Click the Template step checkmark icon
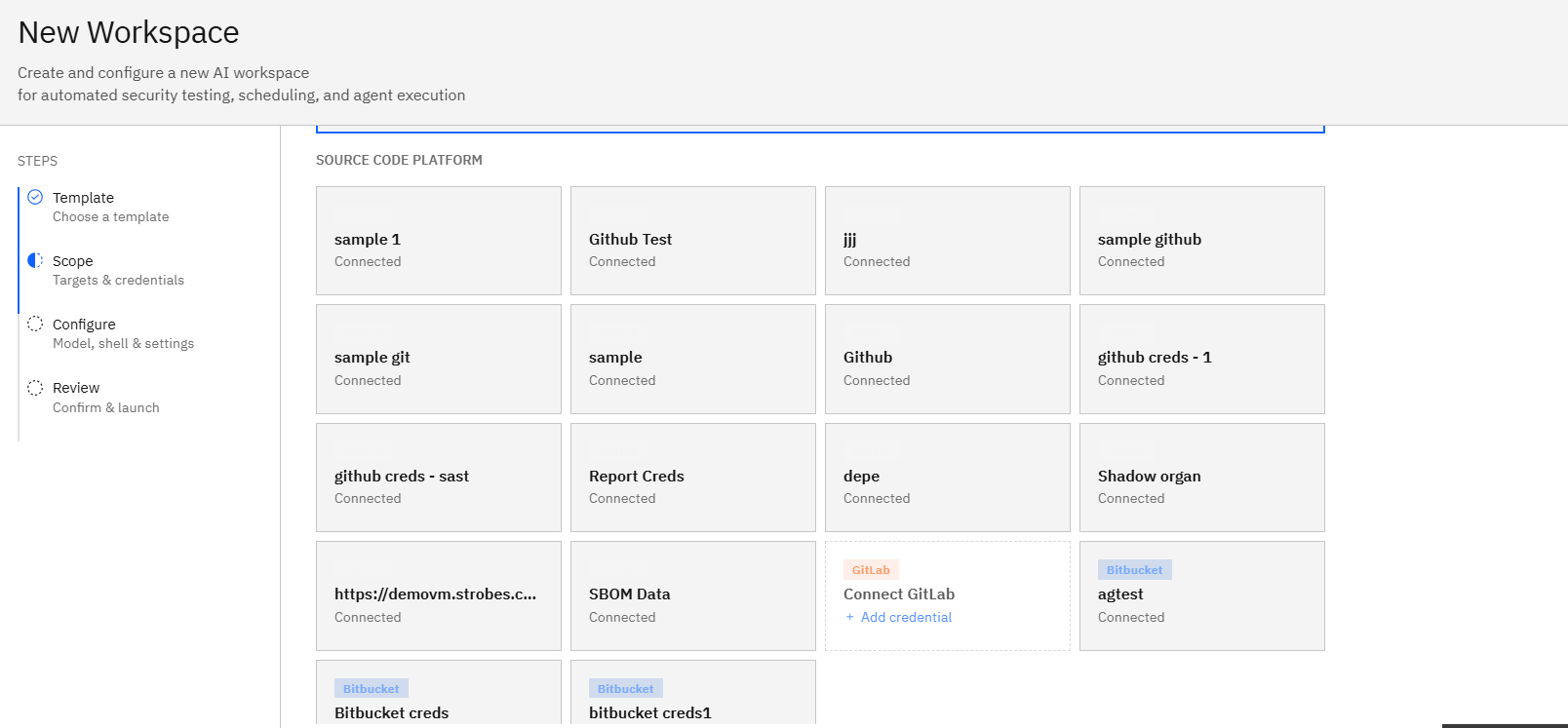The height and width of the screenshot is (728, 1568). [35, 197]
